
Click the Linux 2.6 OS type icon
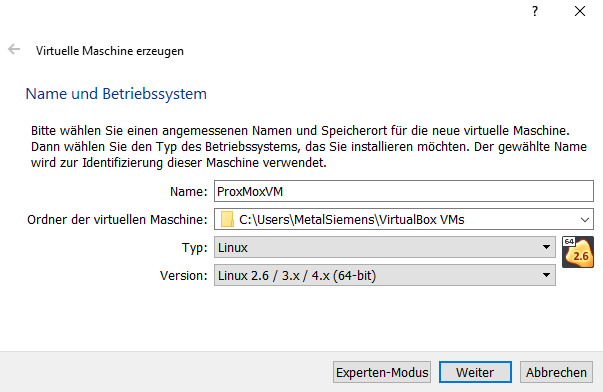click(x=578, y=252)
